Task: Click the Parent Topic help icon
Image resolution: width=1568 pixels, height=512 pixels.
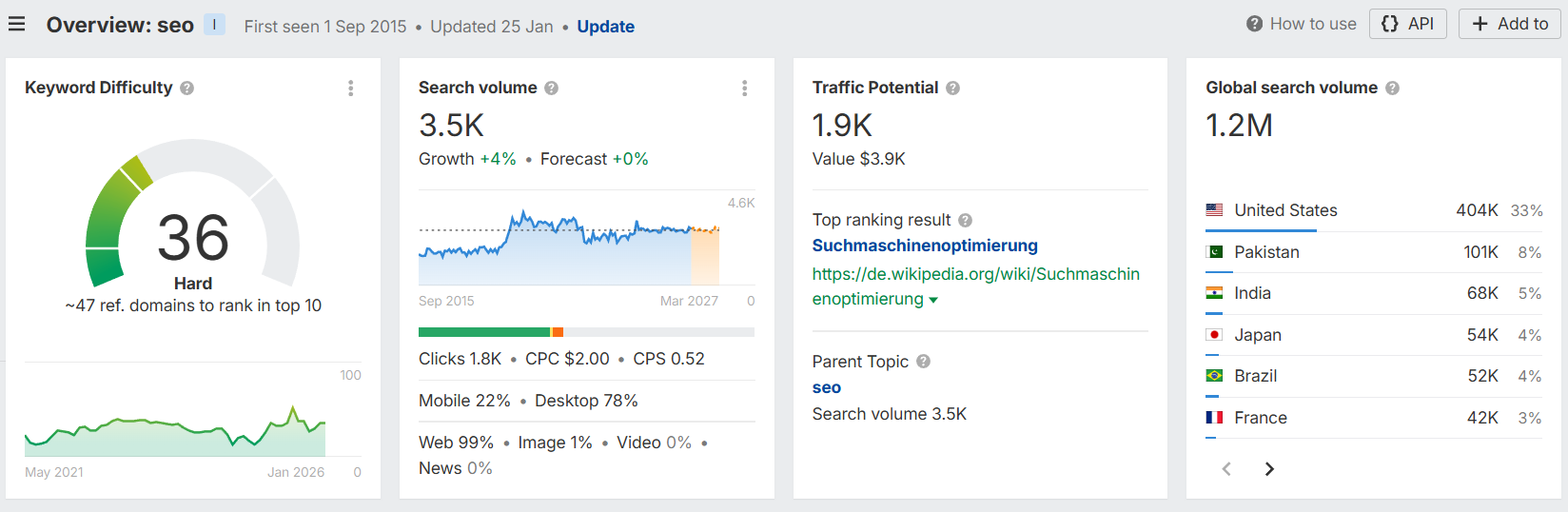Action: coord(923,362)
